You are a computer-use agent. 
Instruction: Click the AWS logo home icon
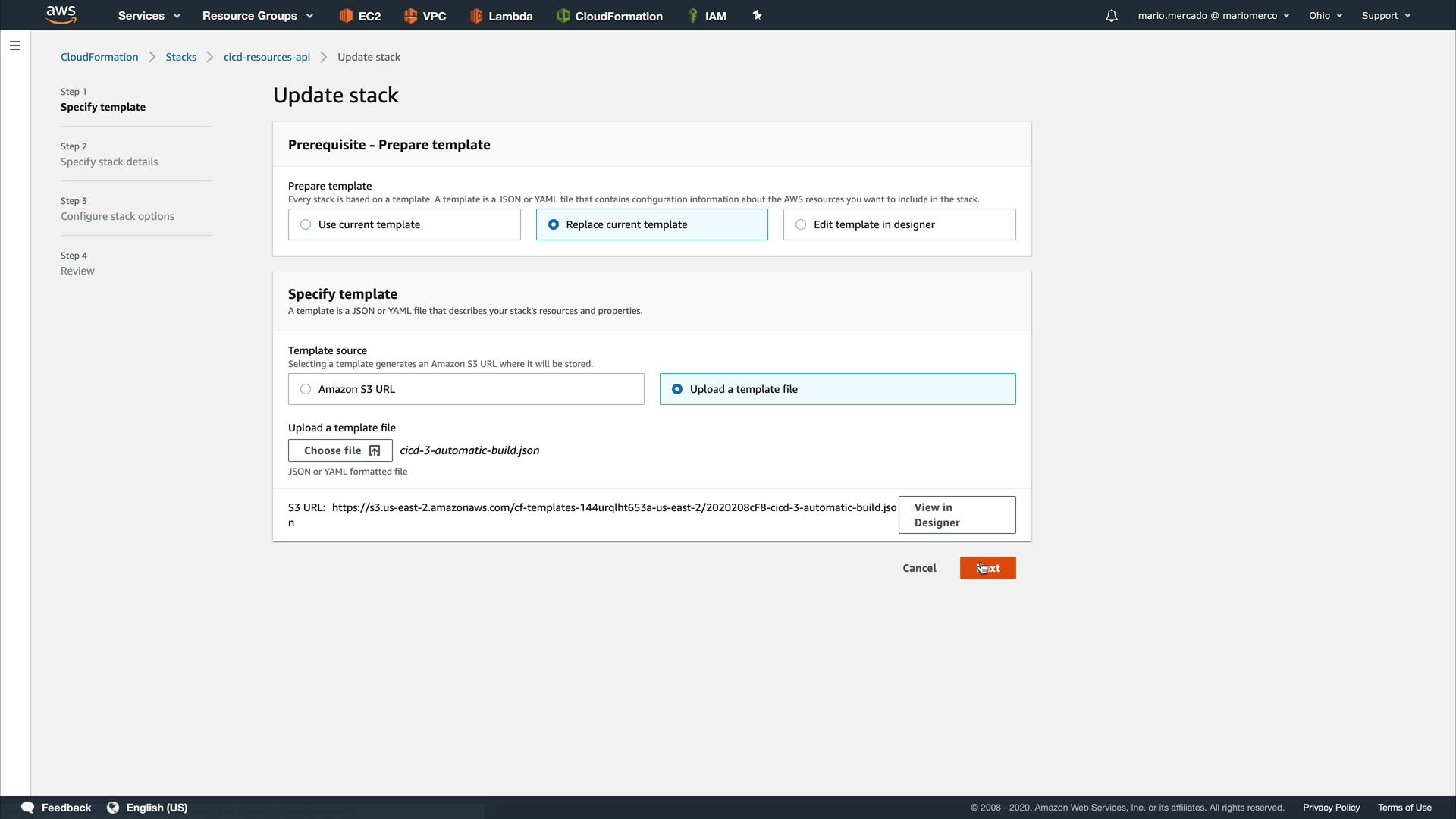(61, 14)
